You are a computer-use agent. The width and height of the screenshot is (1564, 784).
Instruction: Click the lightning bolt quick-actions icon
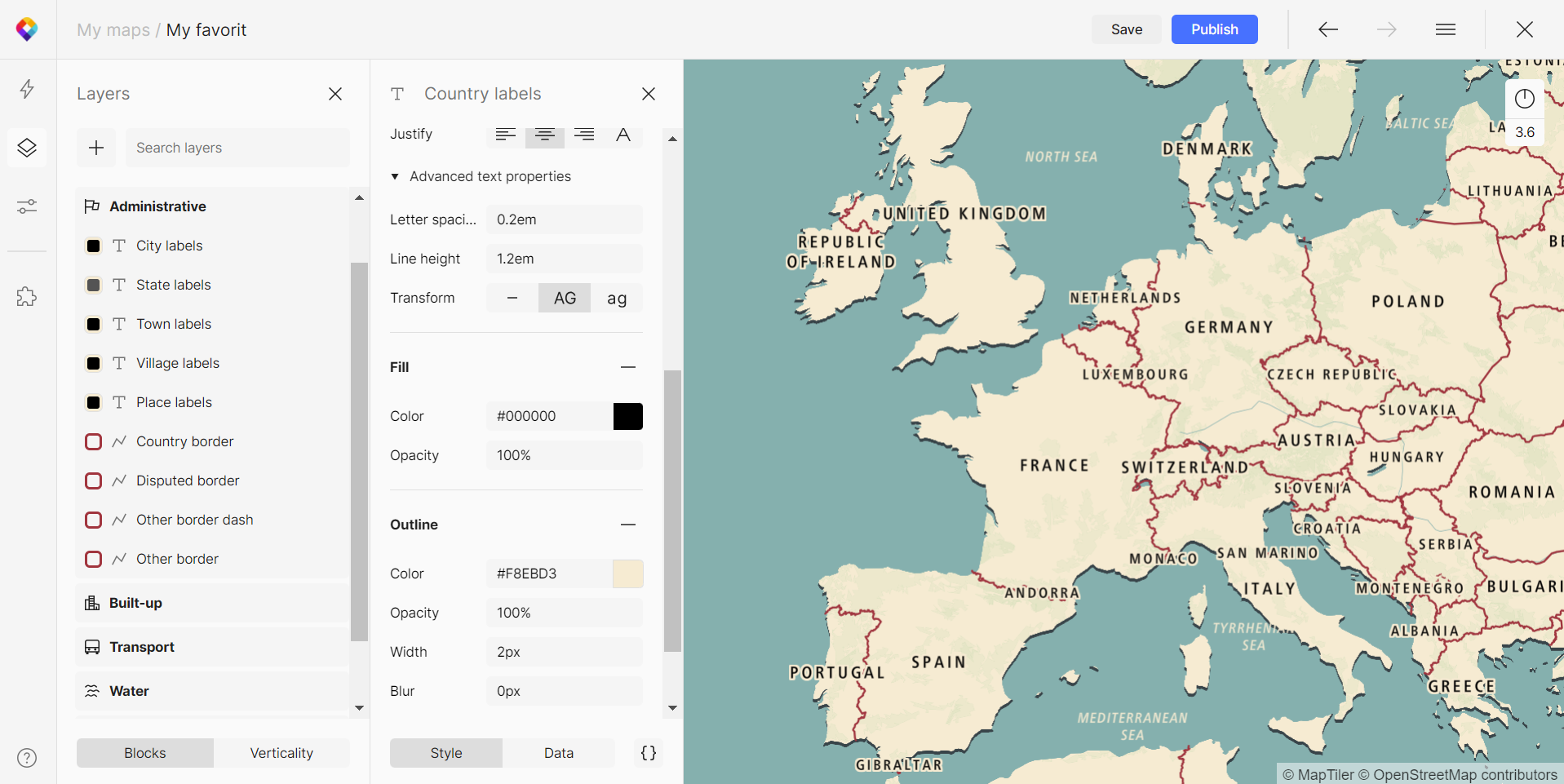tap(27, 89)
